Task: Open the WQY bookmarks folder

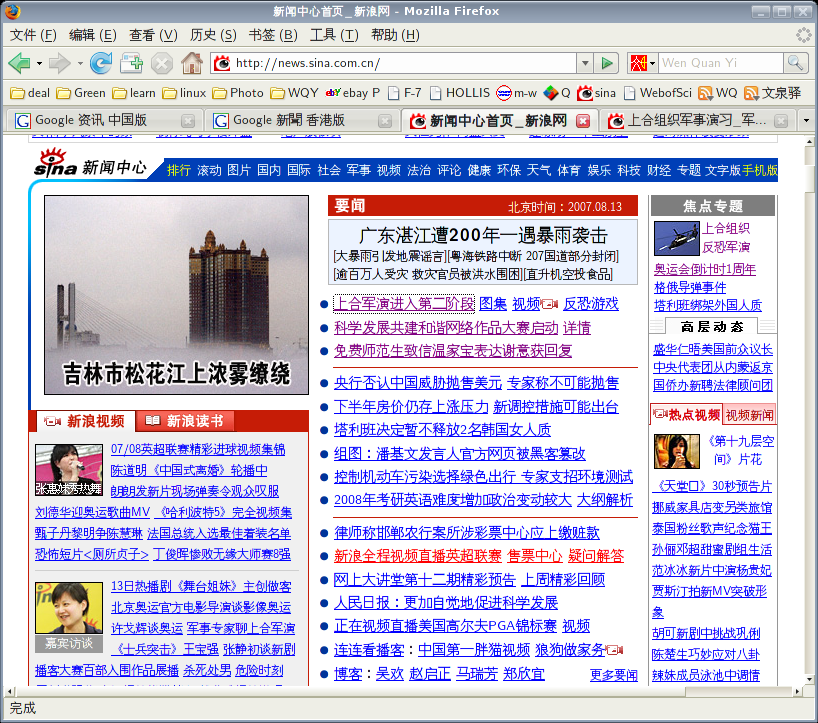Action: point(294,93)
